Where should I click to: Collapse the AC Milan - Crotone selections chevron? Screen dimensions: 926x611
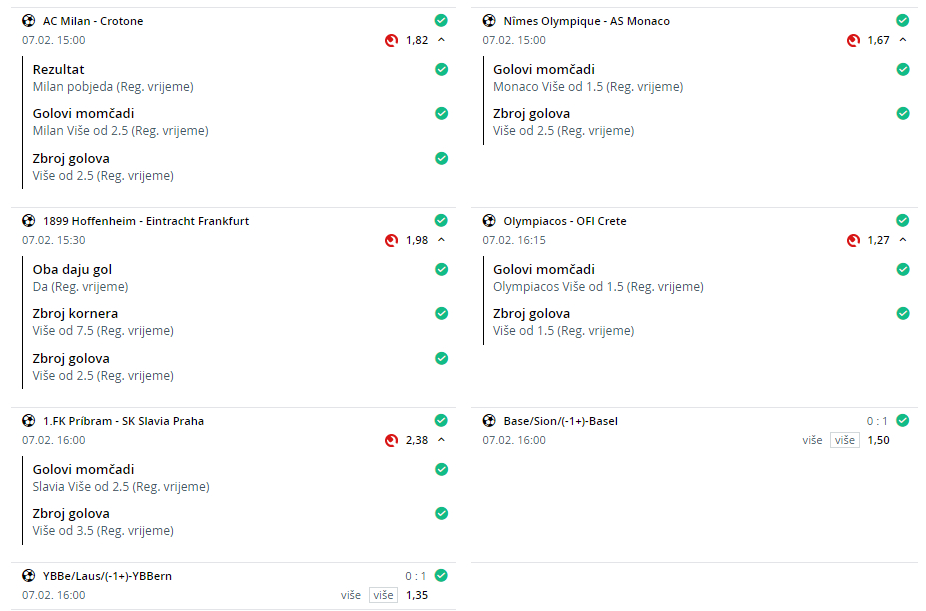point(441,40)
